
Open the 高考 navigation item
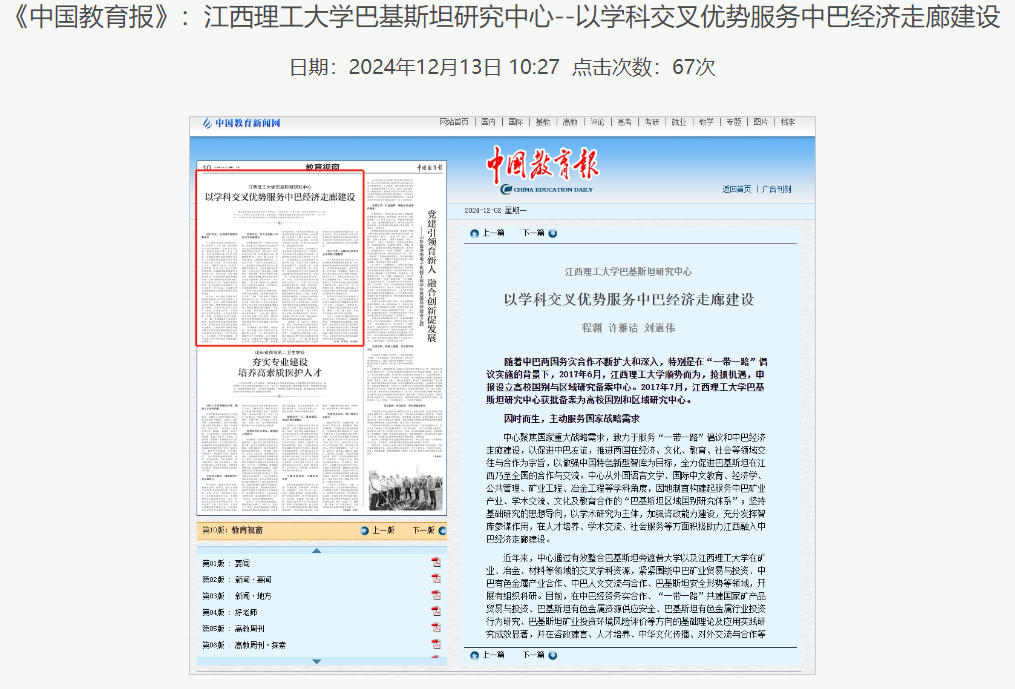(x=625, y=122)
